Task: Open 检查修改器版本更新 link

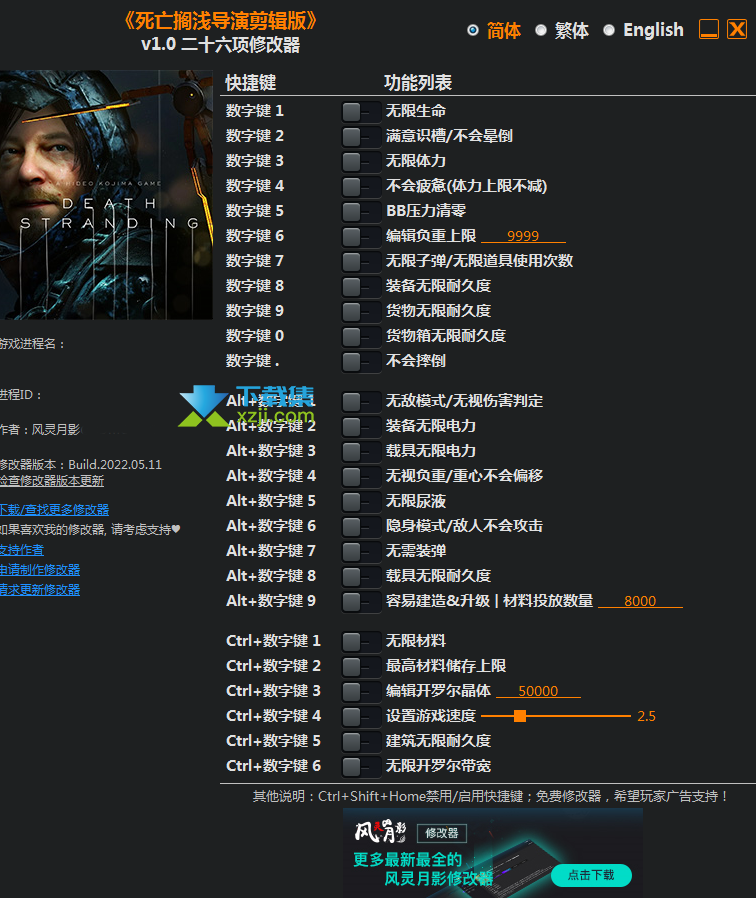Action: click(x=52, y=481)
